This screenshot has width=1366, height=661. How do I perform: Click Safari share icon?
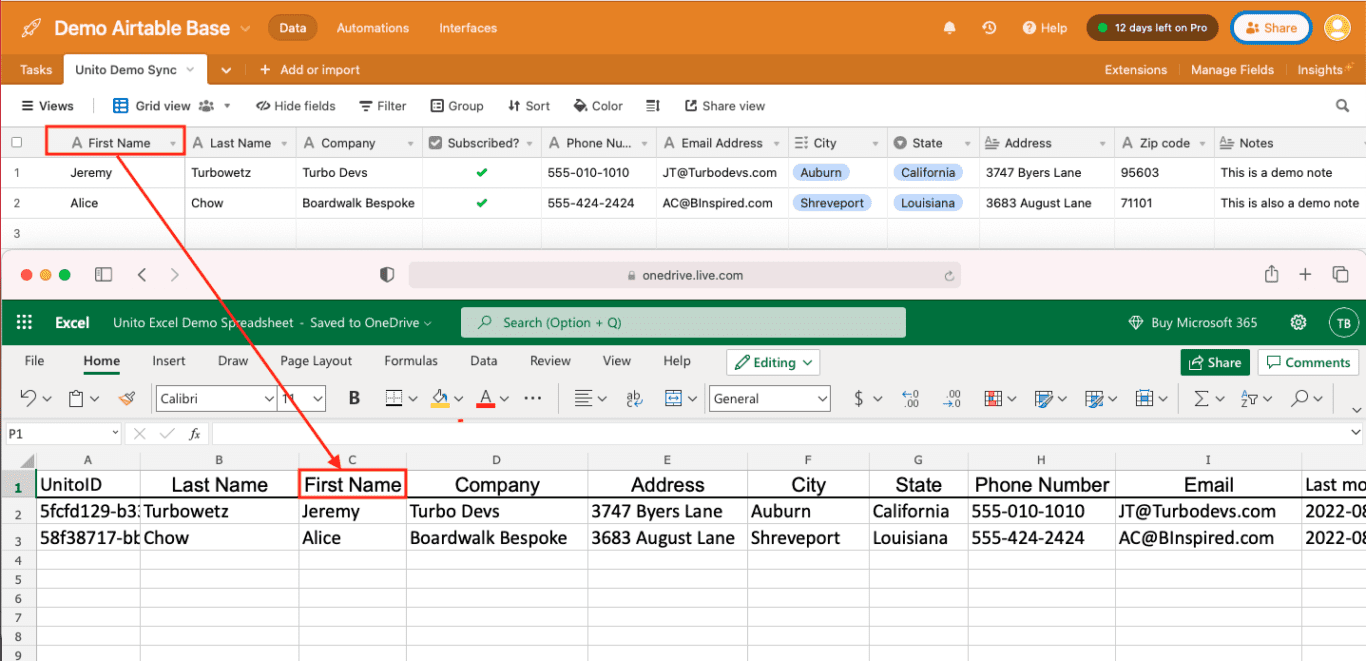tap(1272, 274)
